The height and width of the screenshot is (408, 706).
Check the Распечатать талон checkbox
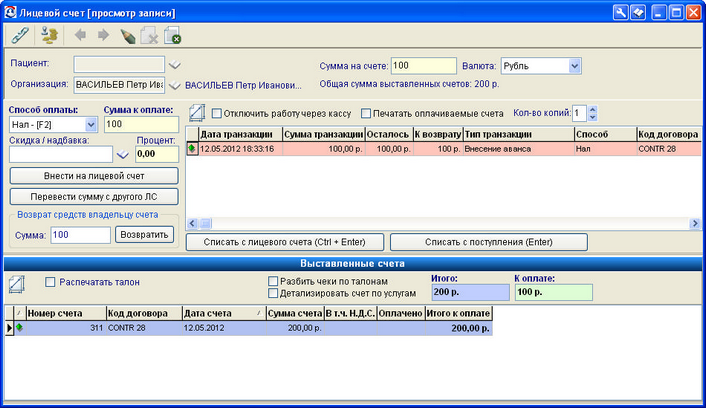point(50,282)
